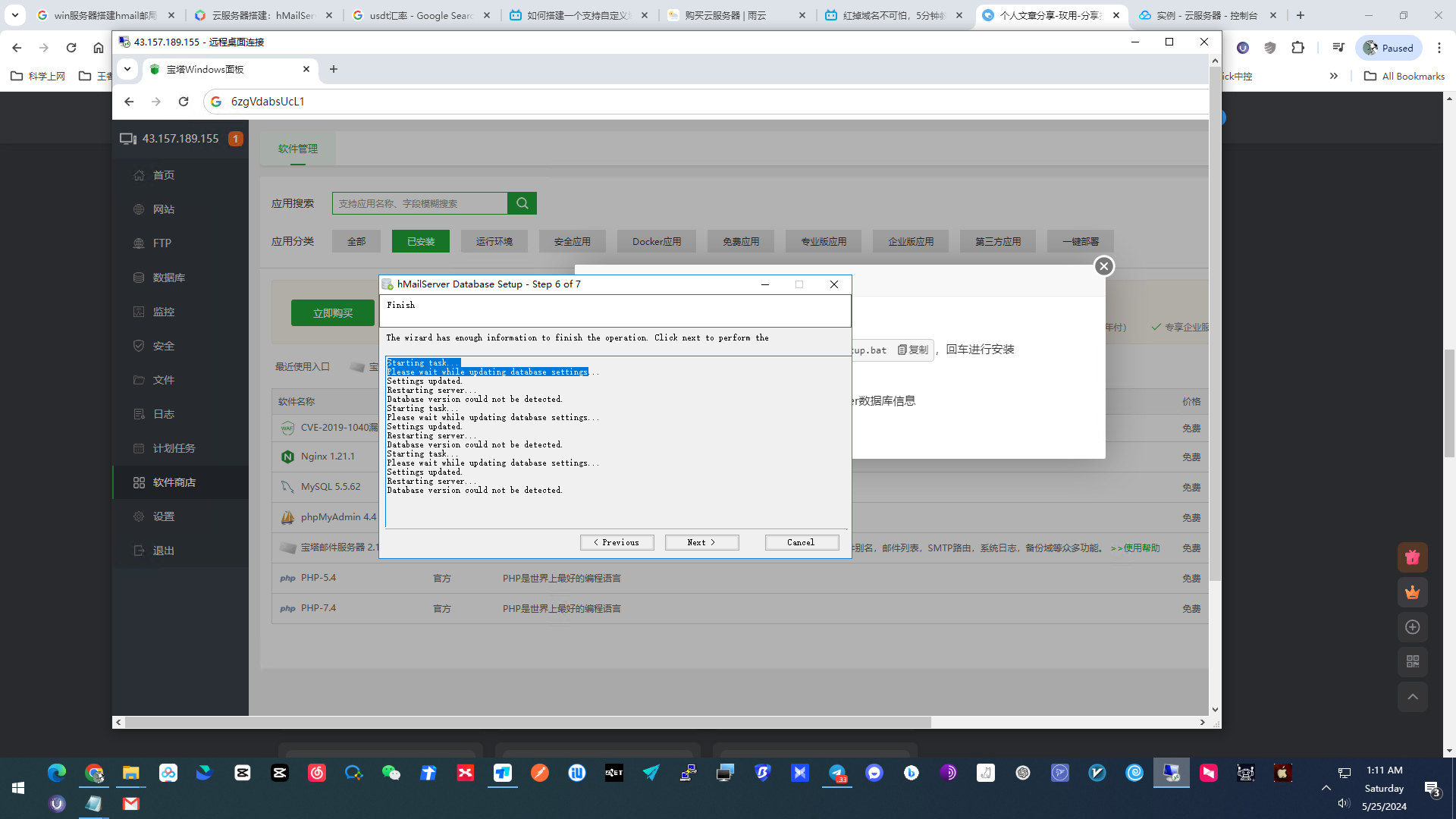Expand the remote browser tab search chevron
Screen dimensions: 1456x819
[127, 69]
